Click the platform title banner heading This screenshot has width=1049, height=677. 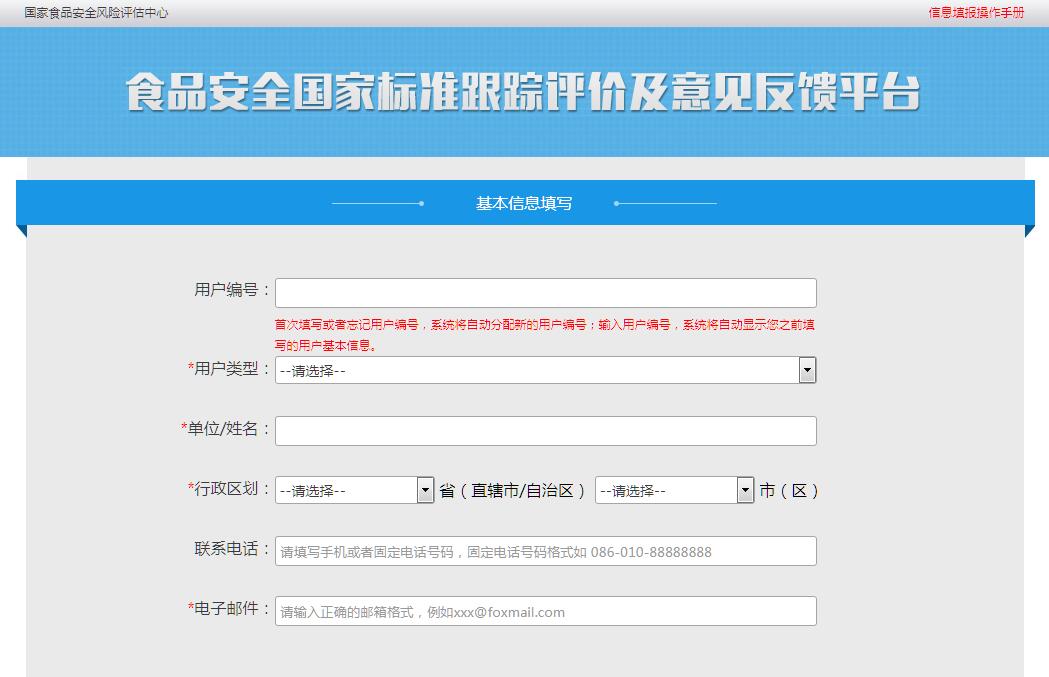523,92
